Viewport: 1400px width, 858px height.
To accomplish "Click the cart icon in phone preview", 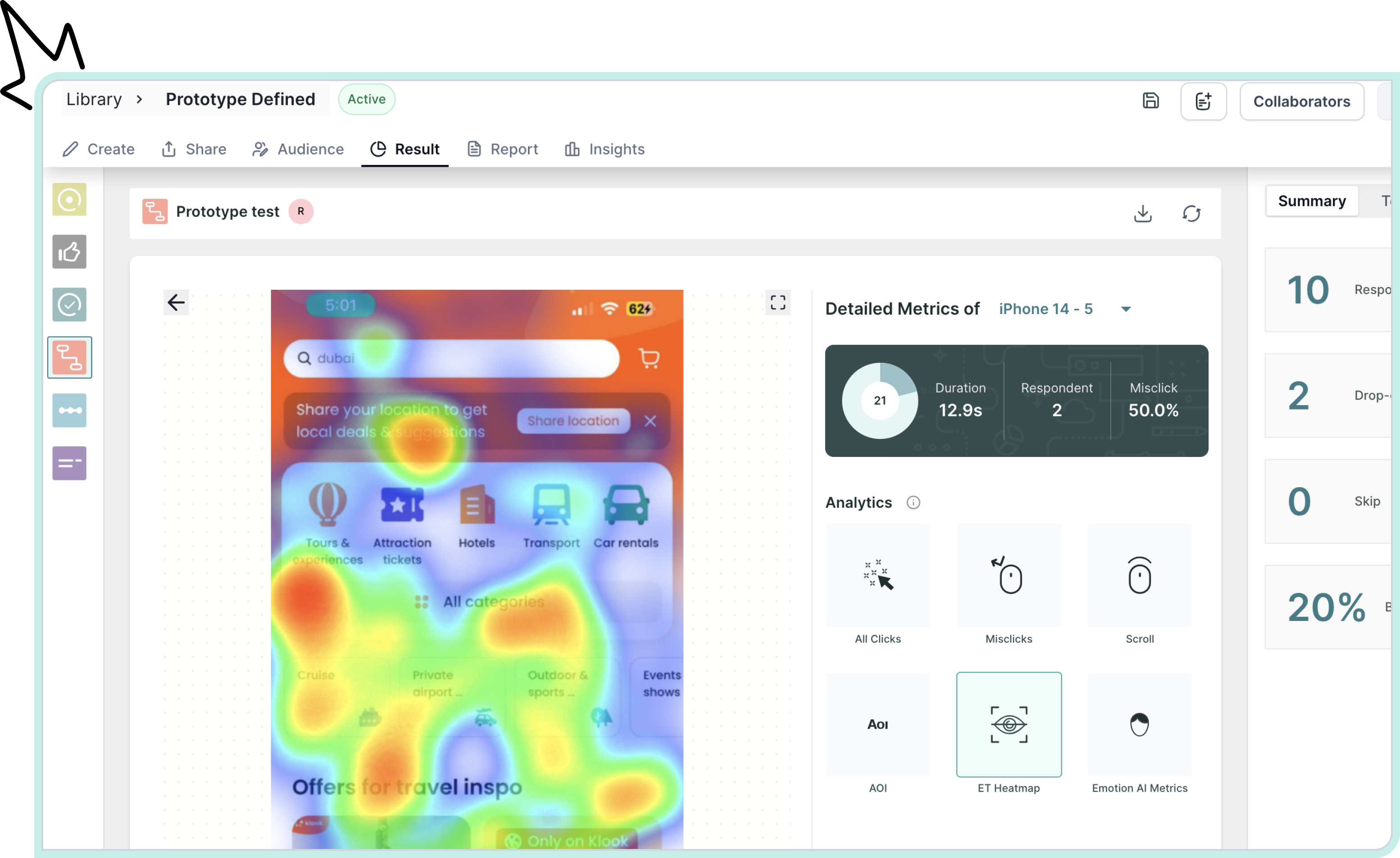I will [649, 358].
